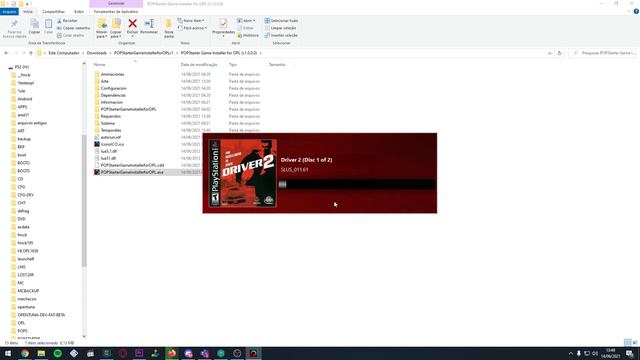The height and width of the screenshot is (360, 640).
Task: Select the MCBACKUP folder in tree
Action: [x=28, y=291]
